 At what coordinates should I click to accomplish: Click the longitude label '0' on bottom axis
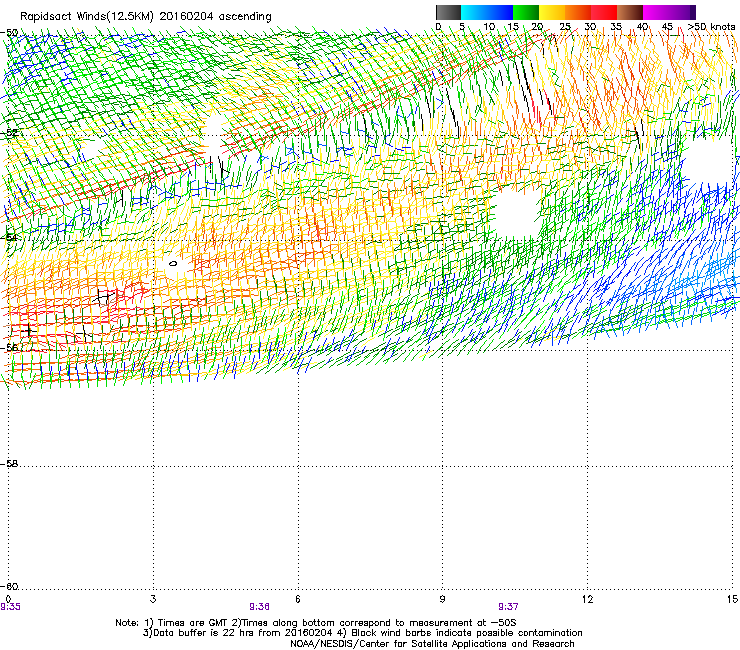[x=8, y=599]
